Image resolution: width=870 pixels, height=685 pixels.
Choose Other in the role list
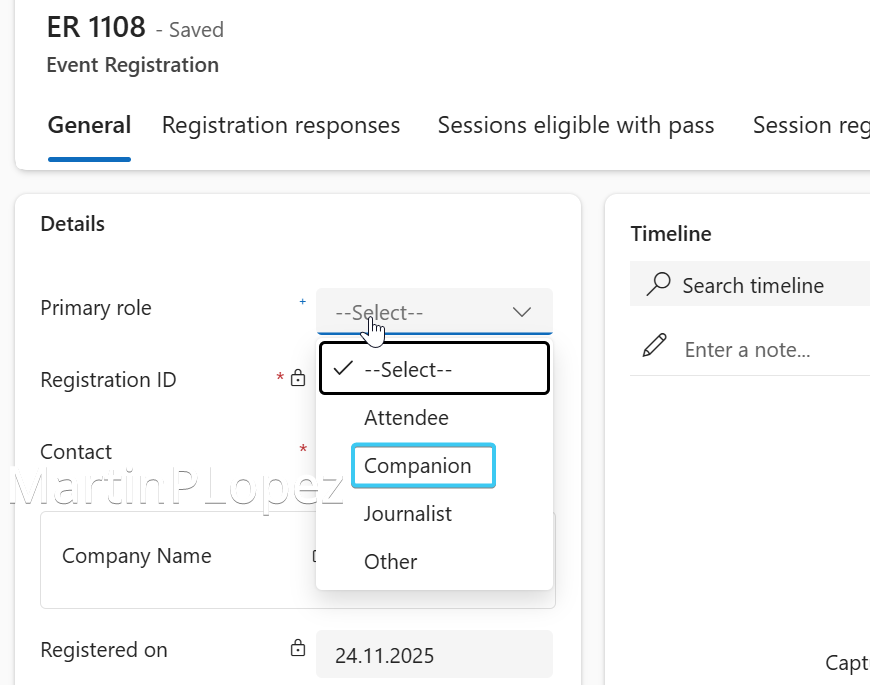pyautogui.click(x=391, y=562)
